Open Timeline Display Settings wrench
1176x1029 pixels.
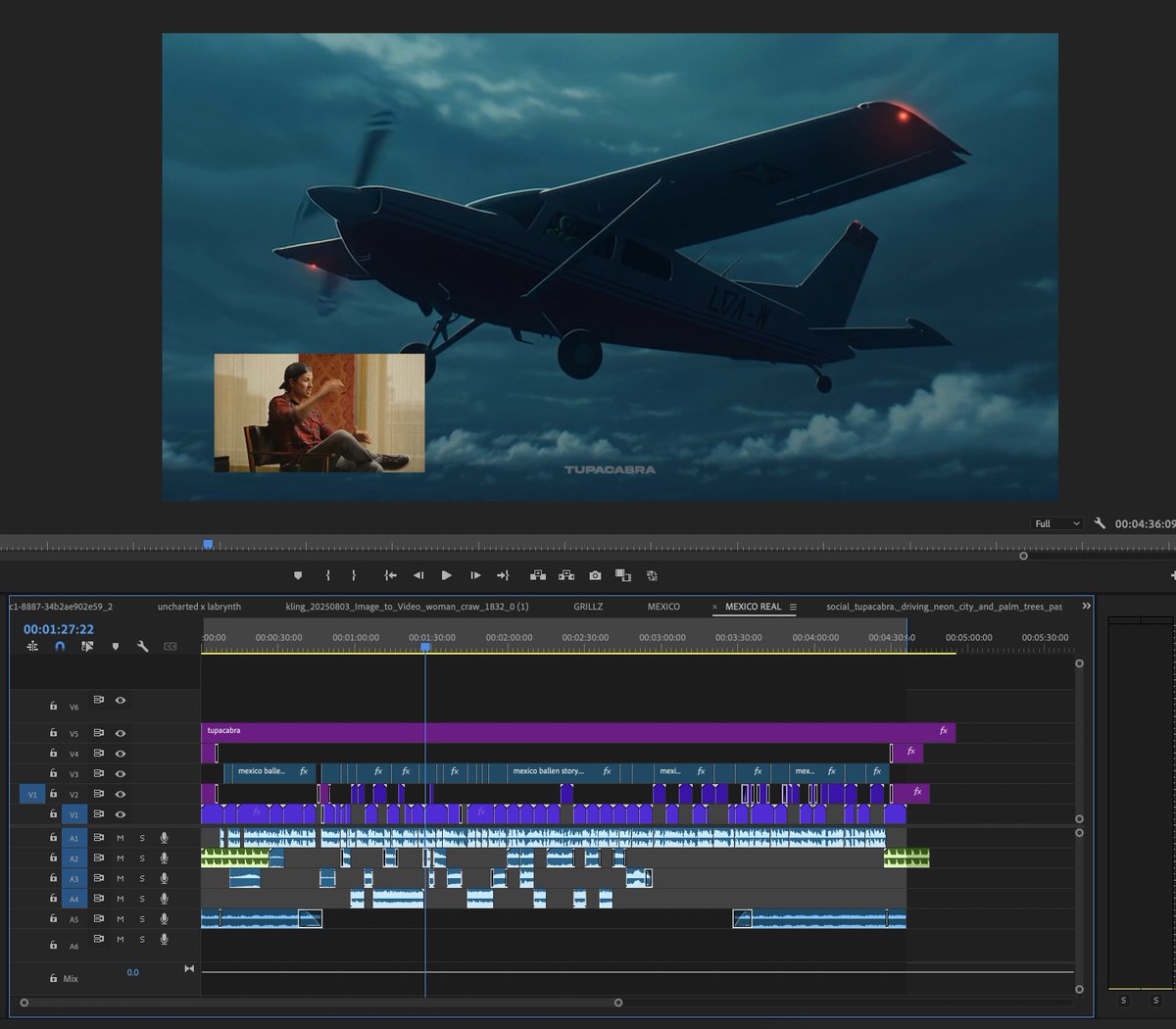click(143, 647)
